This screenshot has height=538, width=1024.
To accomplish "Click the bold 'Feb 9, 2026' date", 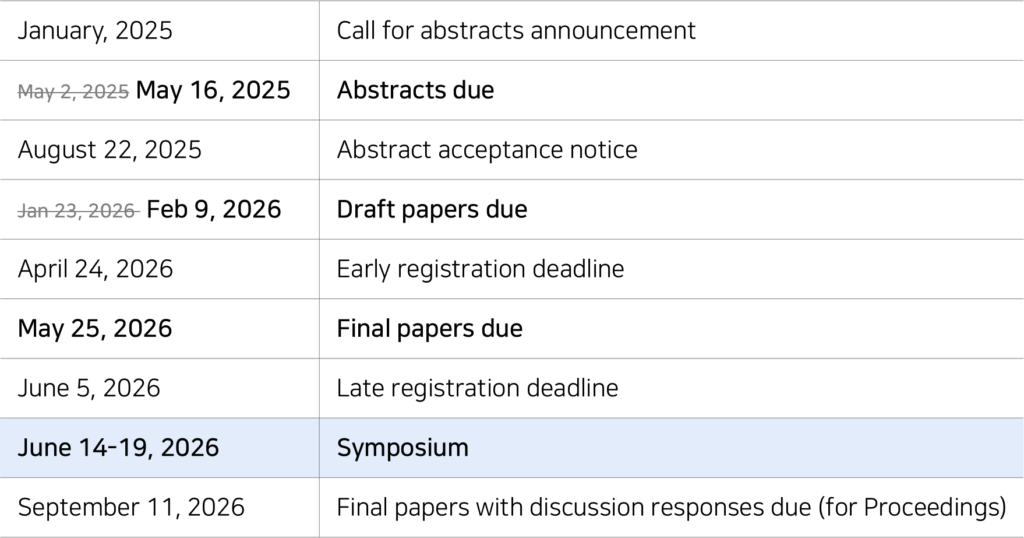I will coord(214,209).
